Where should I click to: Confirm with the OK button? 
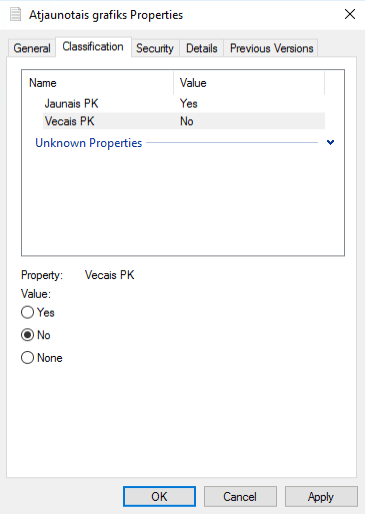tap(159, 497)
